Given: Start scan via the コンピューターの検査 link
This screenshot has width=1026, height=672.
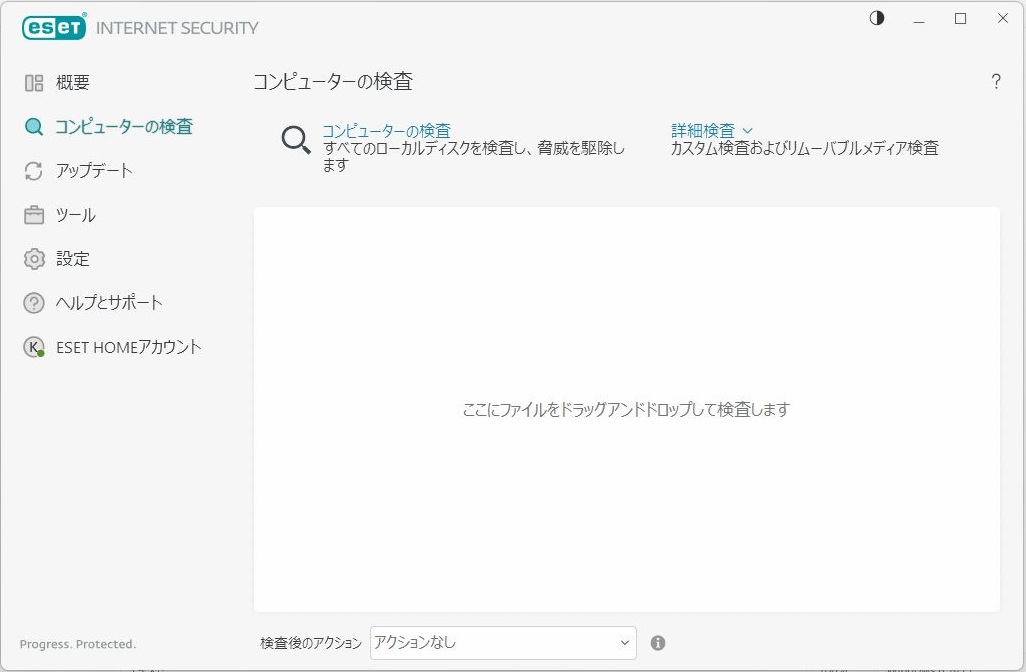Looking at the screenshot, I should (386, 131).
